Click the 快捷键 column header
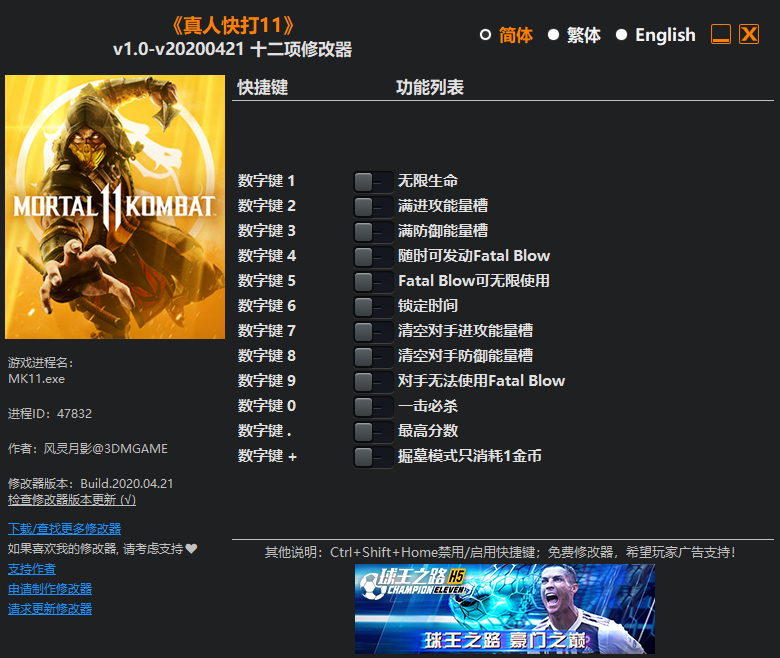The width and height of the screenshot is (780, 658). [x=263, y=88]
